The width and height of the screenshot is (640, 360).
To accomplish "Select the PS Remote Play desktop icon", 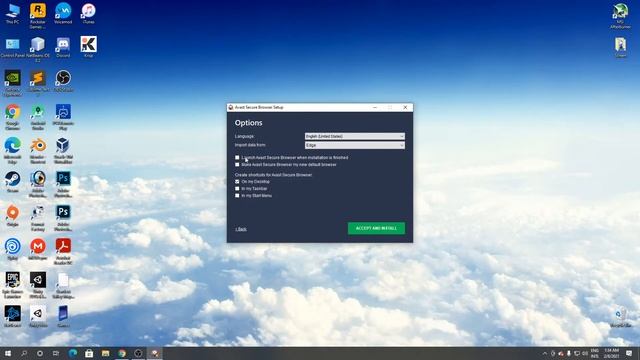I will click(x=63, y=117).
